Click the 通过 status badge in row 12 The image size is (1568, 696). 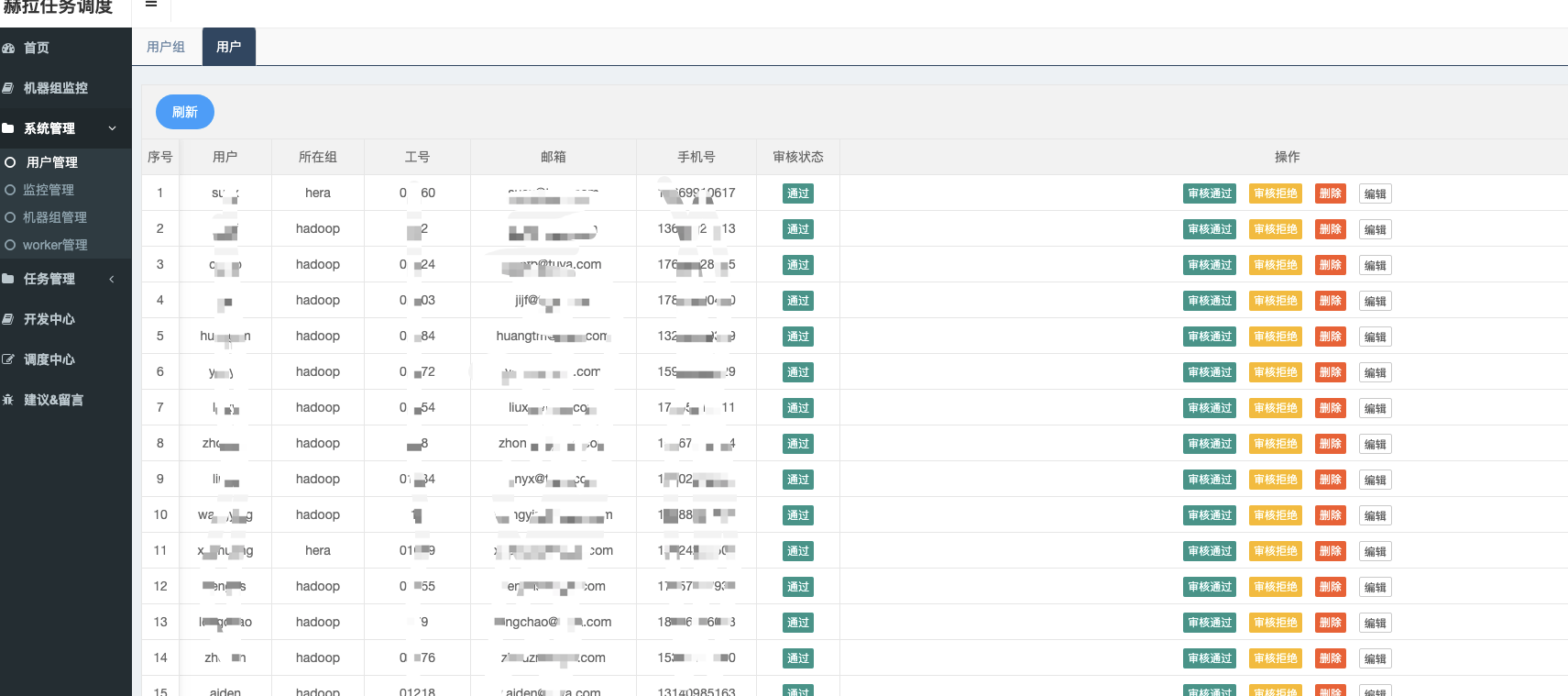pos(798,587)
